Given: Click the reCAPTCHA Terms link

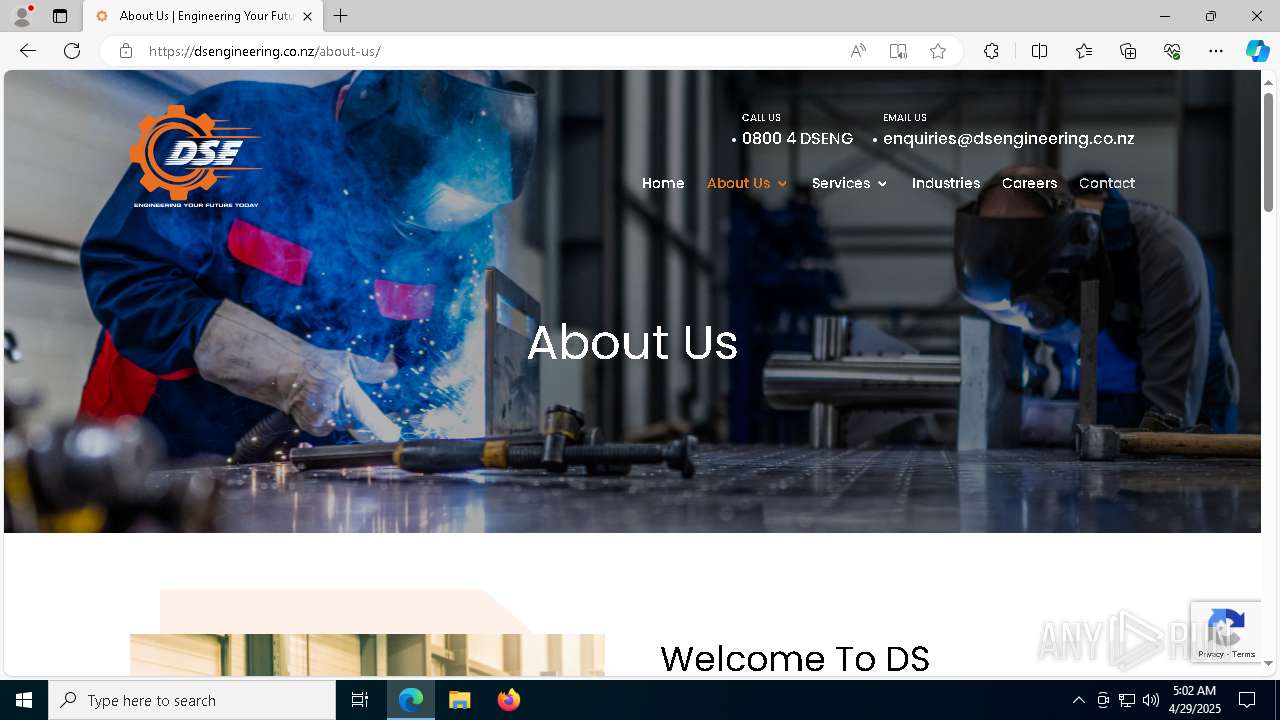Looking at the screenshot, I should point(1244,654).
